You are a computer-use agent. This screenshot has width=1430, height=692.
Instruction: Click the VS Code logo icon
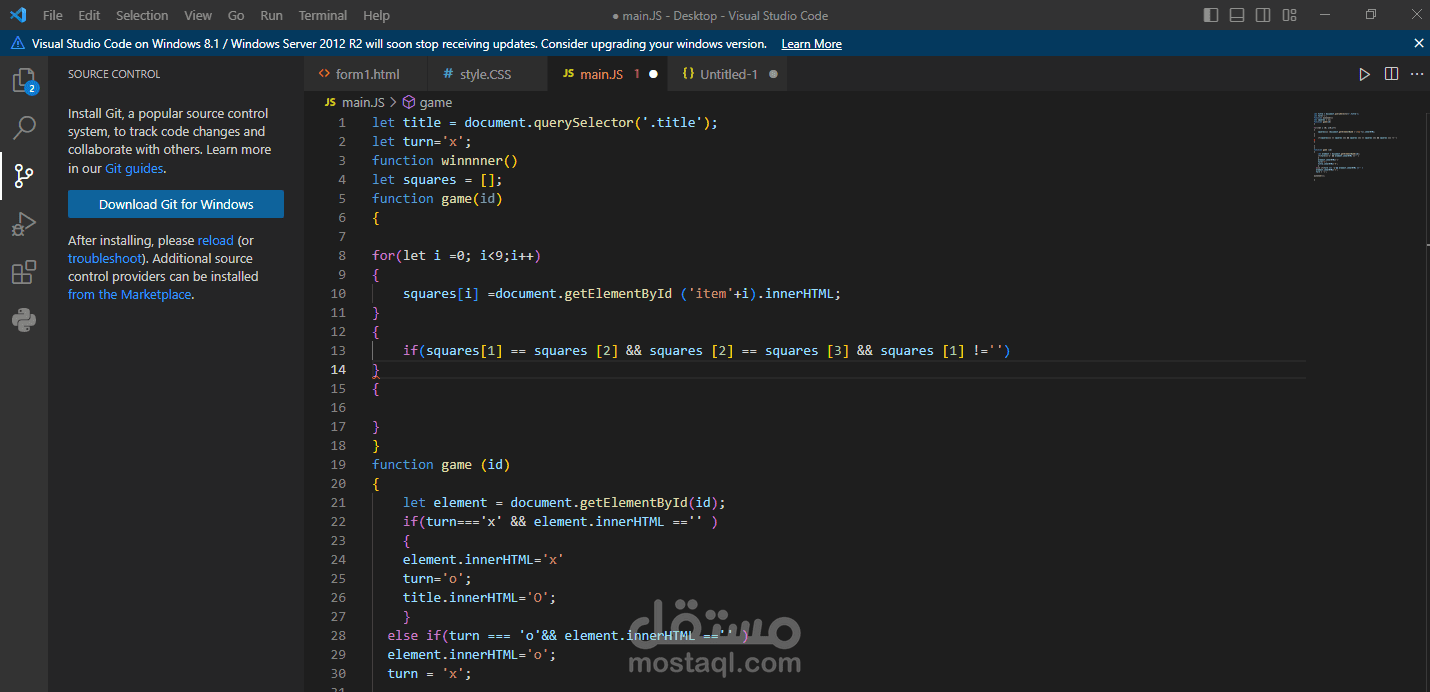pos(18,15)
